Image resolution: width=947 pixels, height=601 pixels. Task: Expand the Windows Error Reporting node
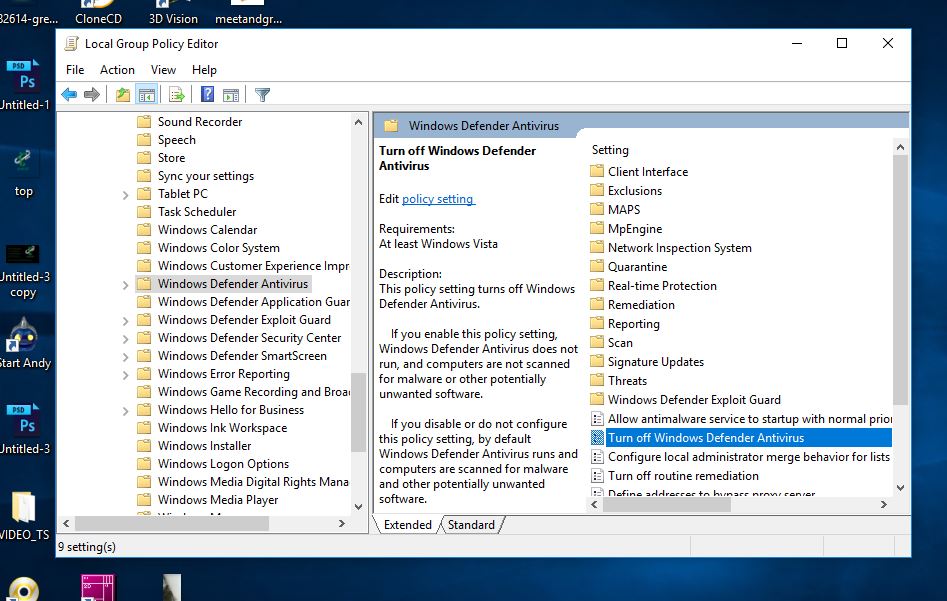pyautogui.click(x=125, y=375)
